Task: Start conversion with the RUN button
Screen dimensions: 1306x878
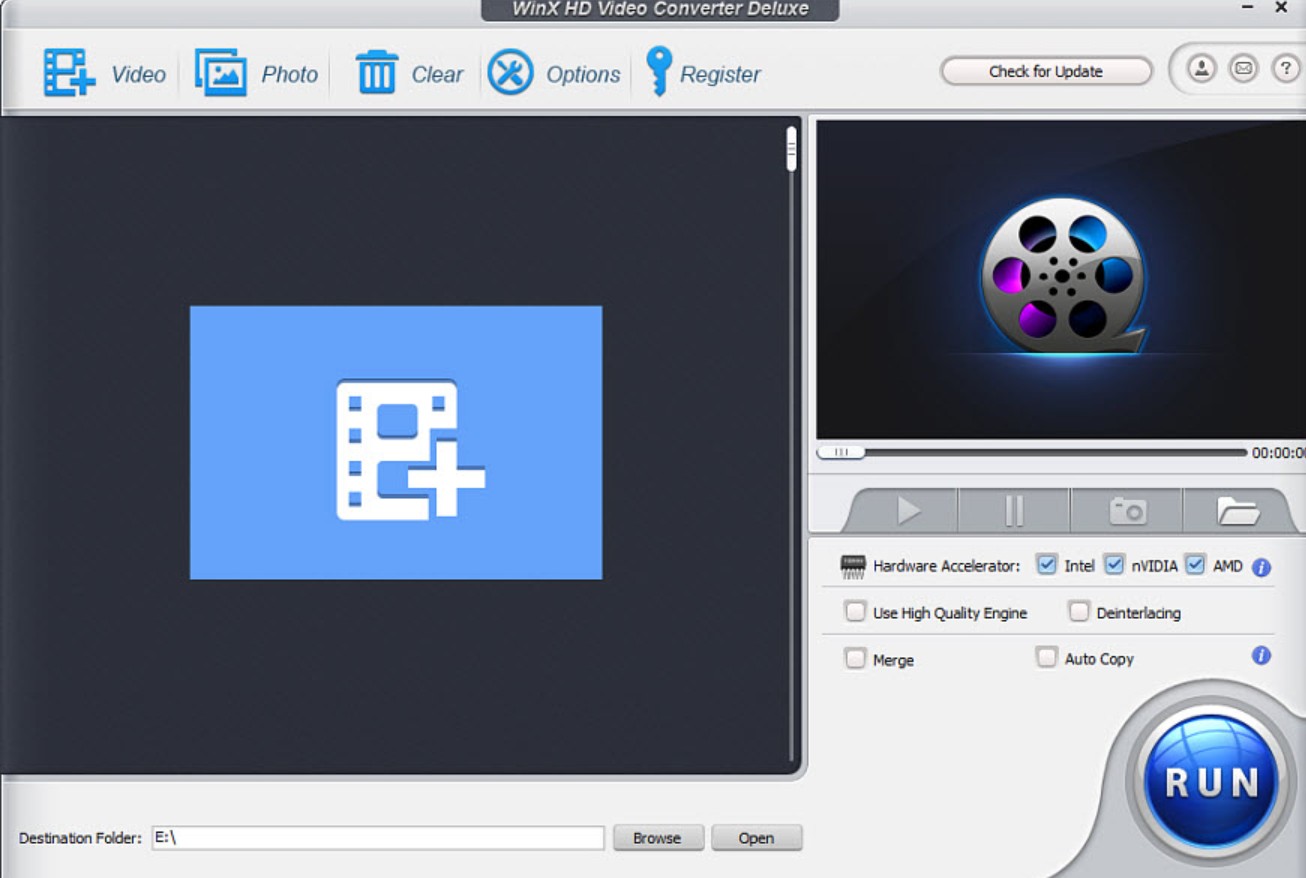Action: (x=1211, y=780)
